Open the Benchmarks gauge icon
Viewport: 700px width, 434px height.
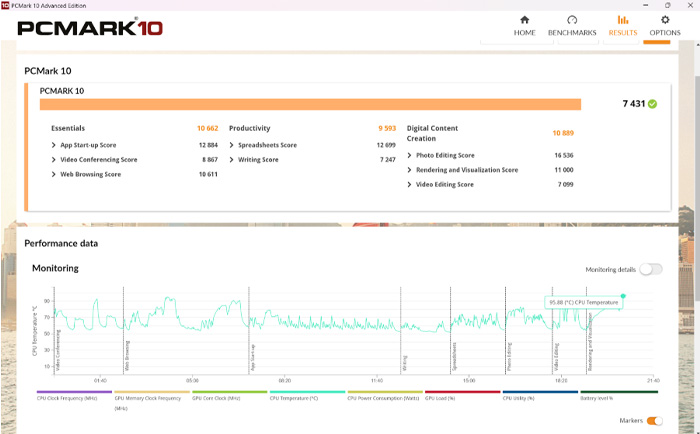[572, 20]
